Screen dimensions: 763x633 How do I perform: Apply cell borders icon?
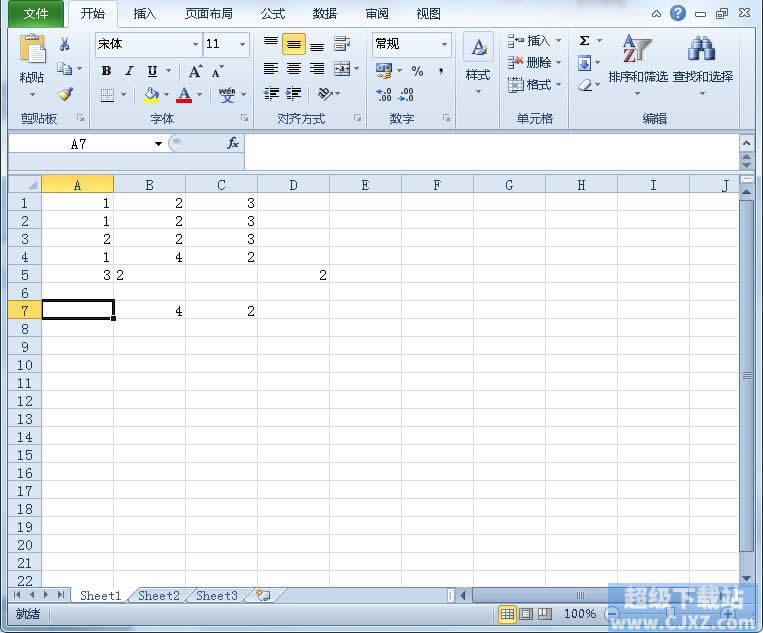tap(107, 94)
